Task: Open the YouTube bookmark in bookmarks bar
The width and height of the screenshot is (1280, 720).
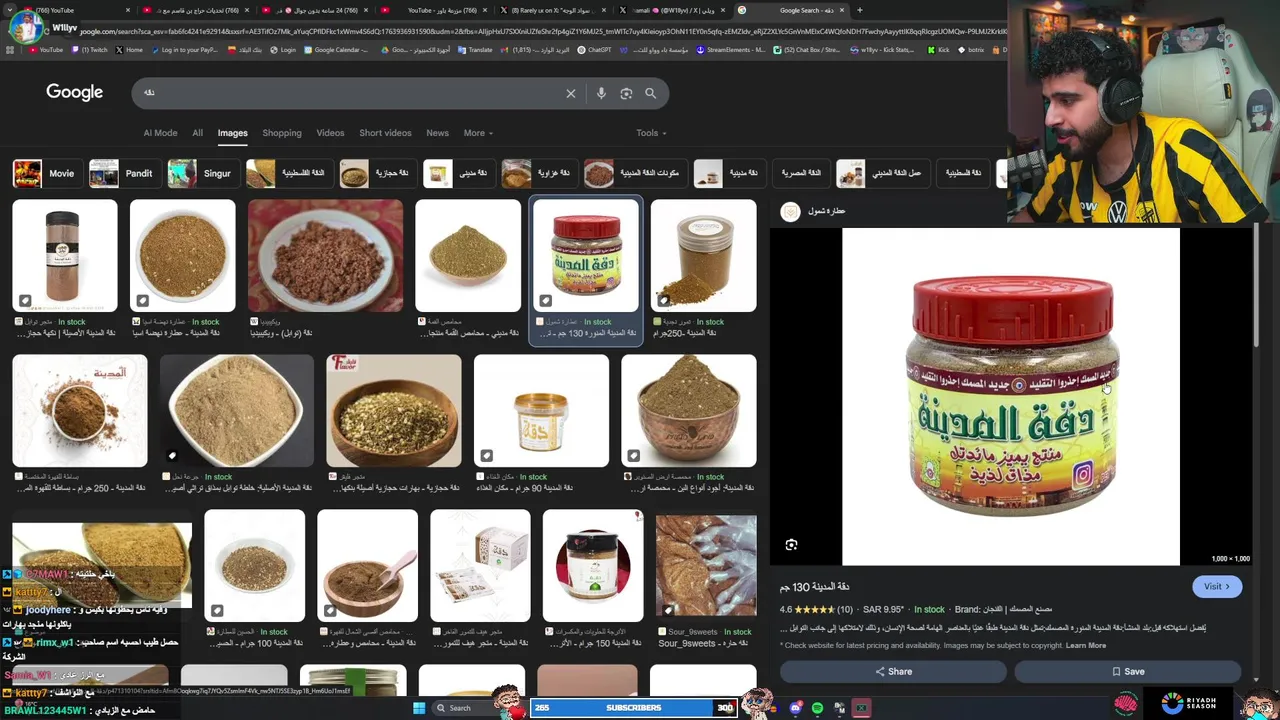Action: 46,49
